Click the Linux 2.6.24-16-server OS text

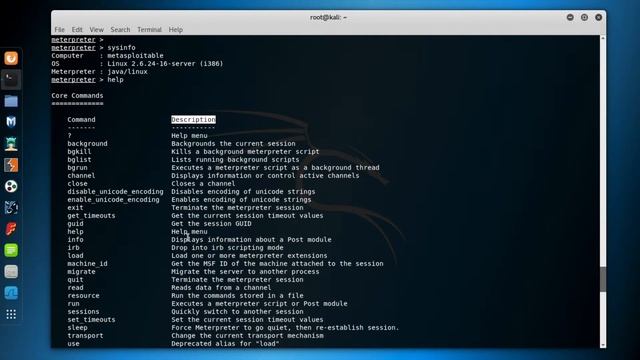165,64
